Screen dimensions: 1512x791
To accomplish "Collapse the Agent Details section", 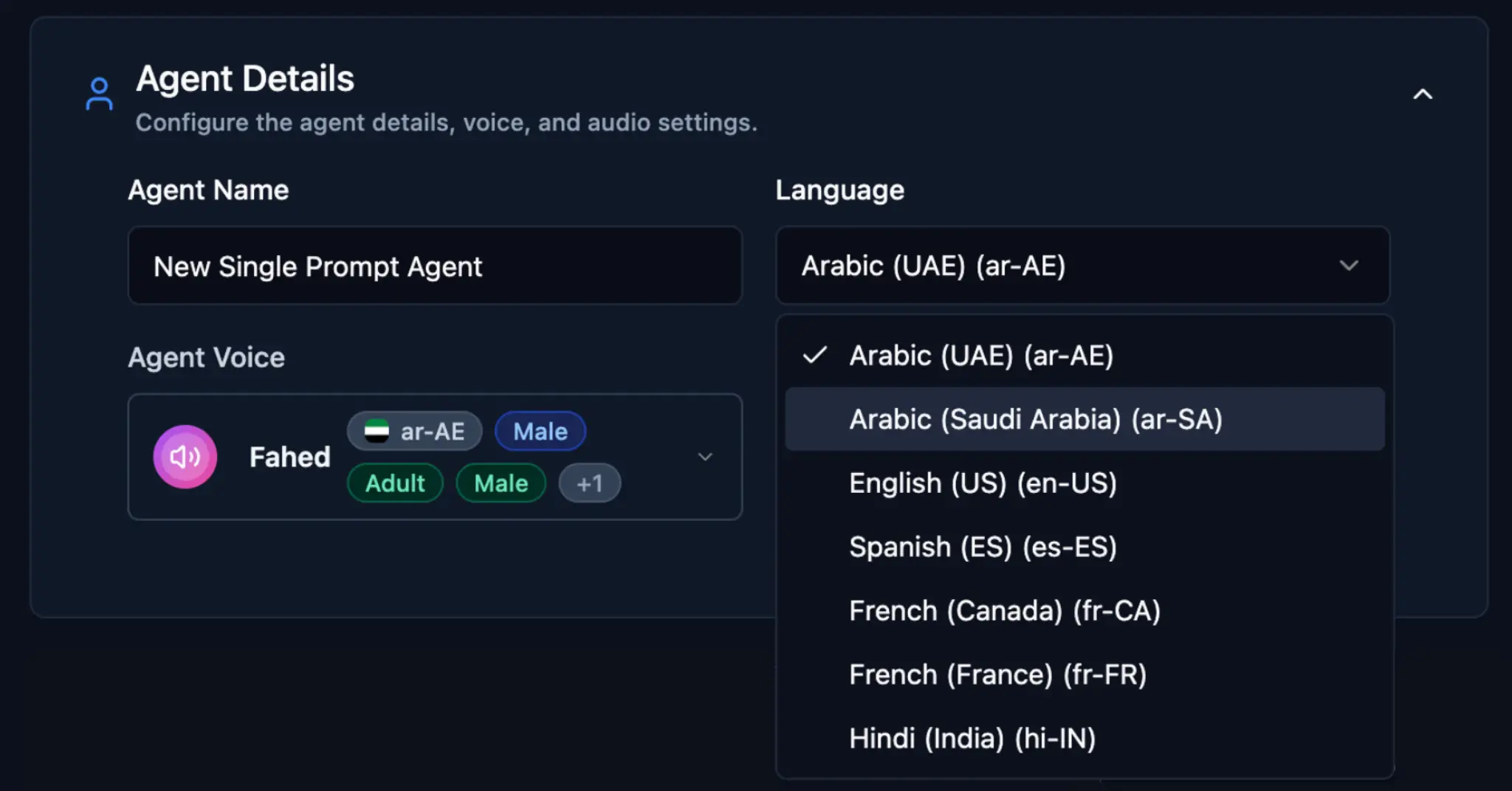I will tap(1422, 94).
